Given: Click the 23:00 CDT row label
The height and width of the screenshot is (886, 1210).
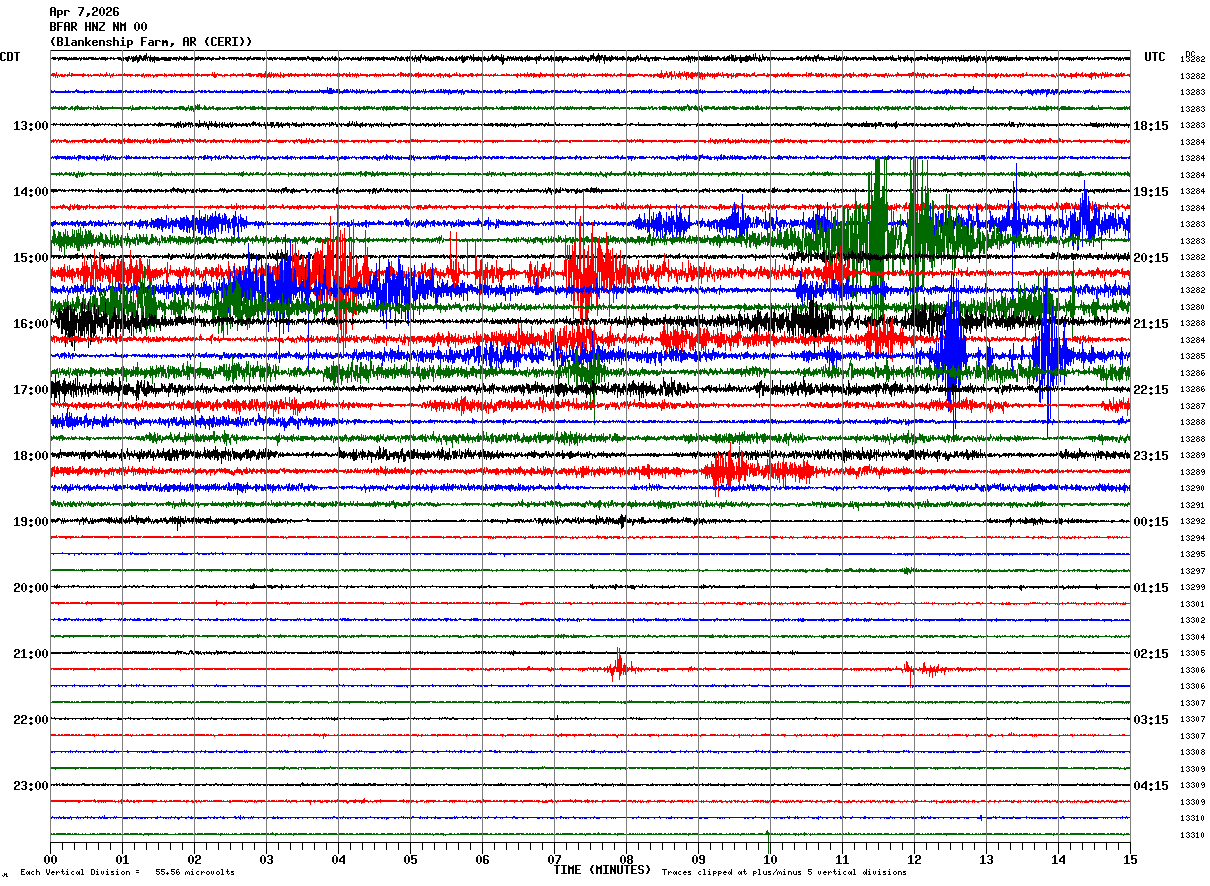Looking at the screenshot, I should click(x=30, y=785).
